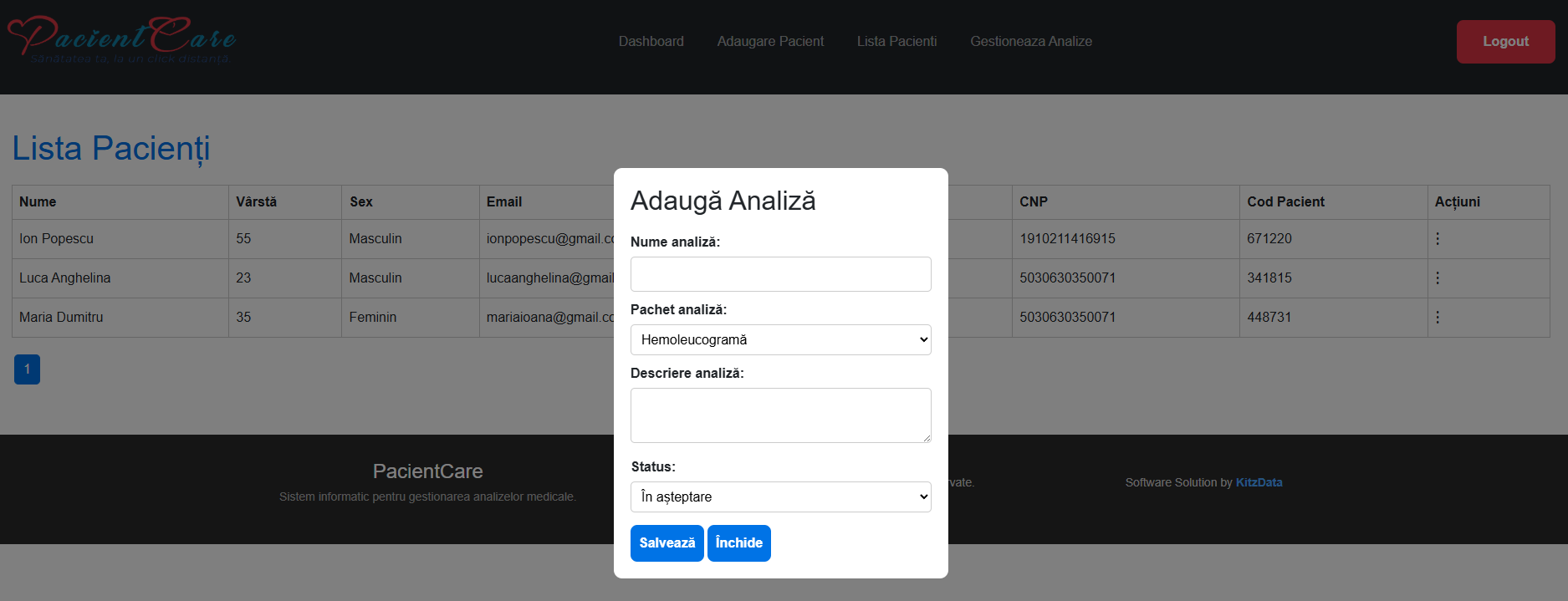Go to Dashboard in navigation
Viewport: 1568px width, 601px height.
651,42
